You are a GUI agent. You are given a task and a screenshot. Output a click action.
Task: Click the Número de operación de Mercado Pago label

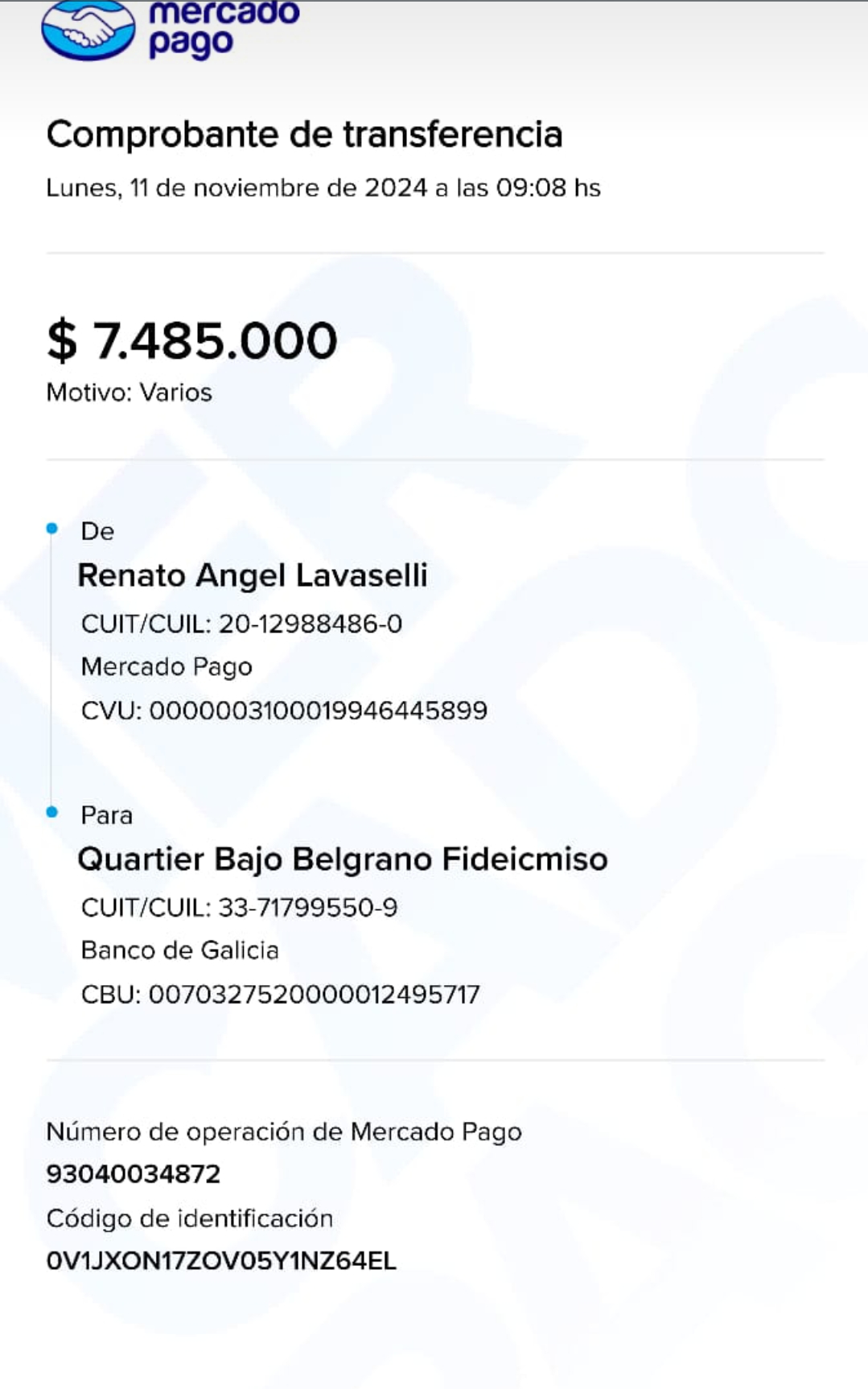pyautogui.click(x=284, y=1132)
